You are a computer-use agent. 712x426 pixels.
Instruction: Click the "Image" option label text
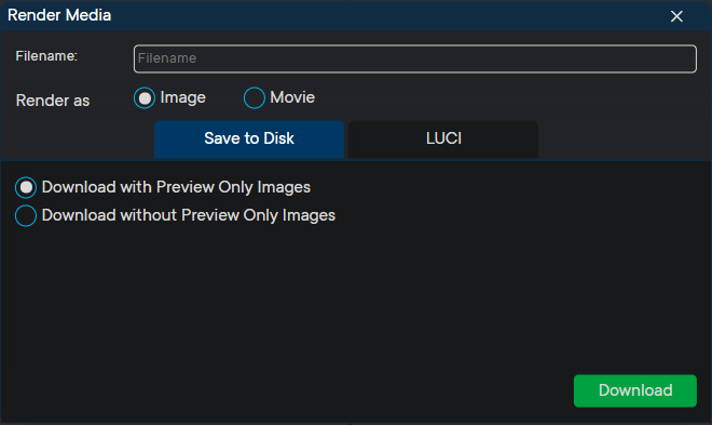point(183,98)
